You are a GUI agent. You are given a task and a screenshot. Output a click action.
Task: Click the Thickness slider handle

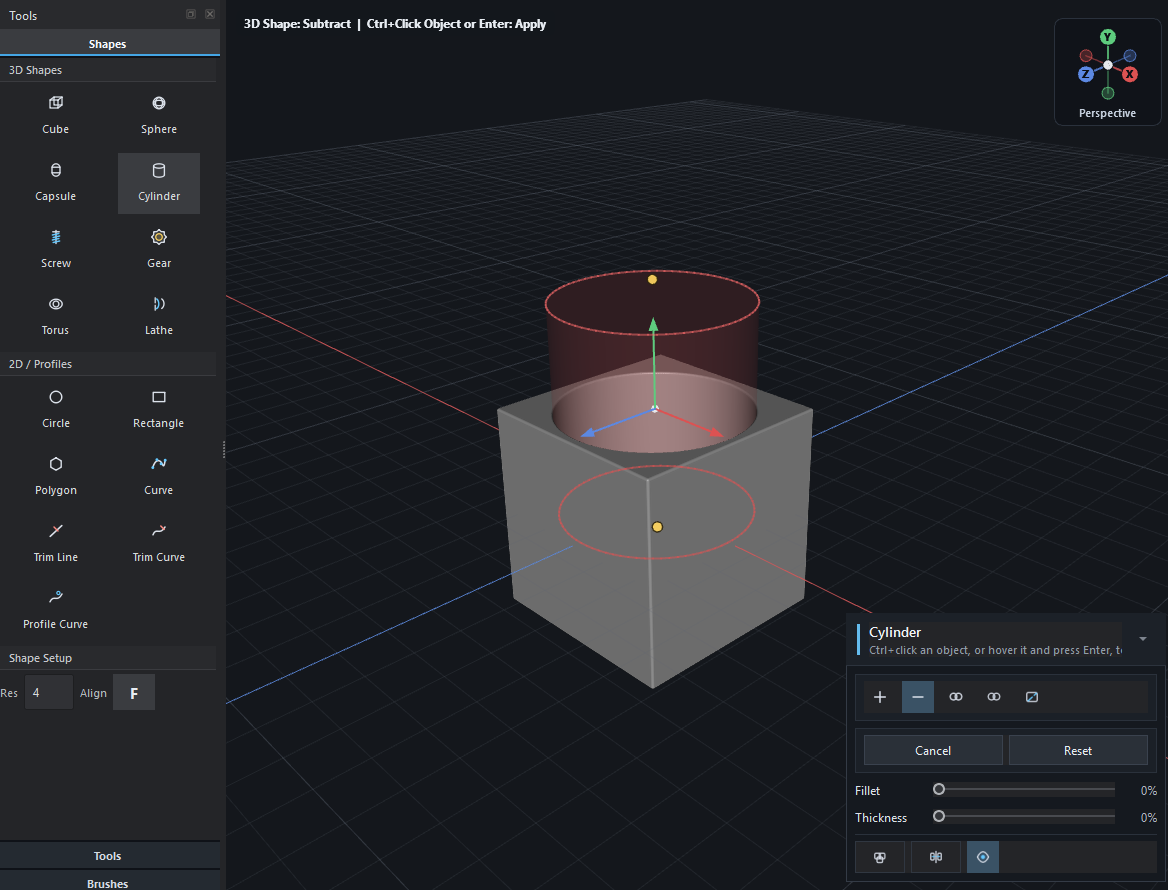point(939,816)
